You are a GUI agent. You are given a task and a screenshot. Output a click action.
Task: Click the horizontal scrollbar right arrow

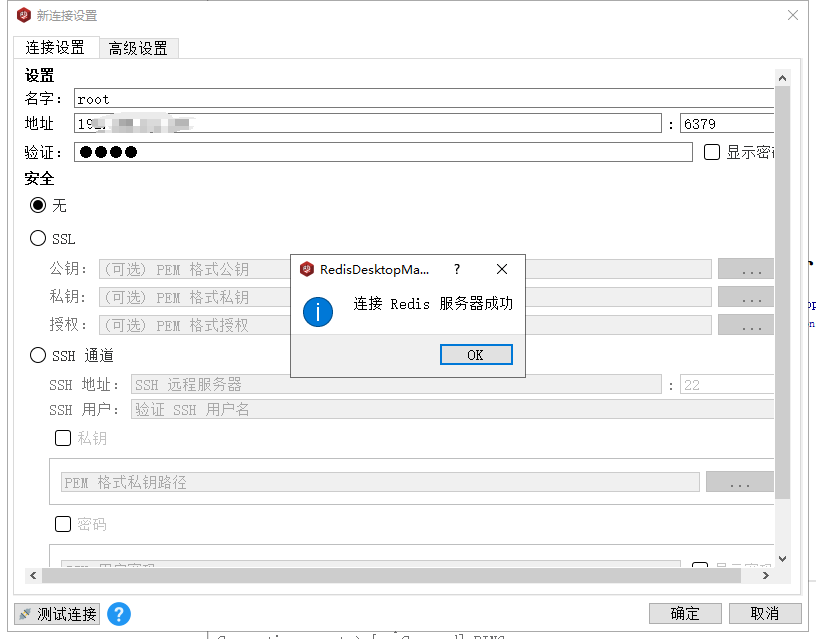click(766, 576)
